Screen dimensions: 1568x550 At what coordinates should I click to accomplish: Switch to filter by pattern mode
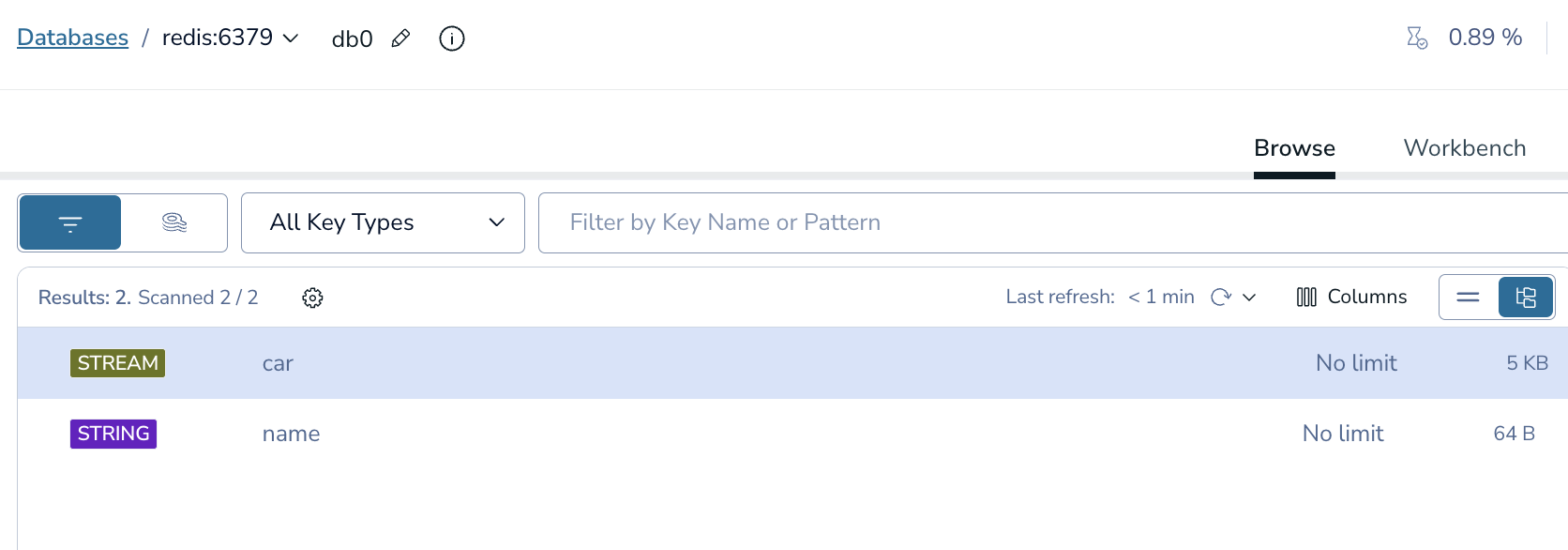tap(70, 223)
